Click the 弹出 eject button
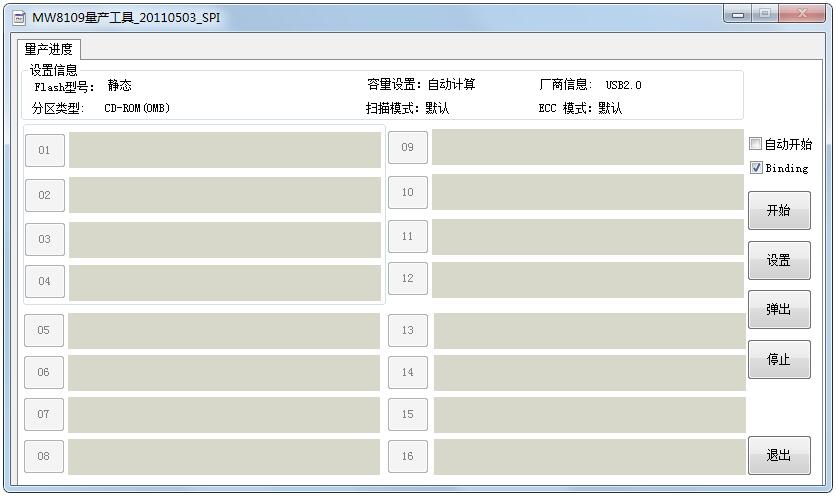836x497 pixels. coord(779,309)
